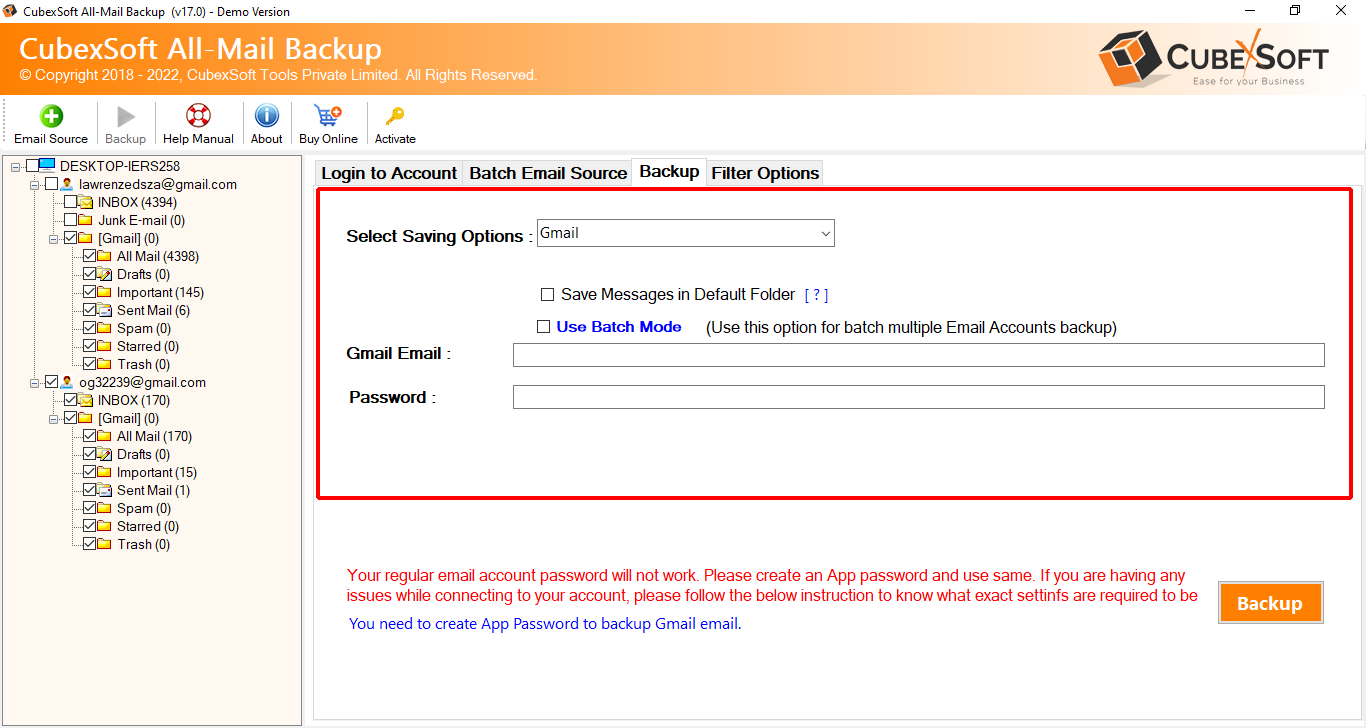Click the Important (145) folder icon
The height and width of the screenshot is (728, 1366).
tap(105, 292)
